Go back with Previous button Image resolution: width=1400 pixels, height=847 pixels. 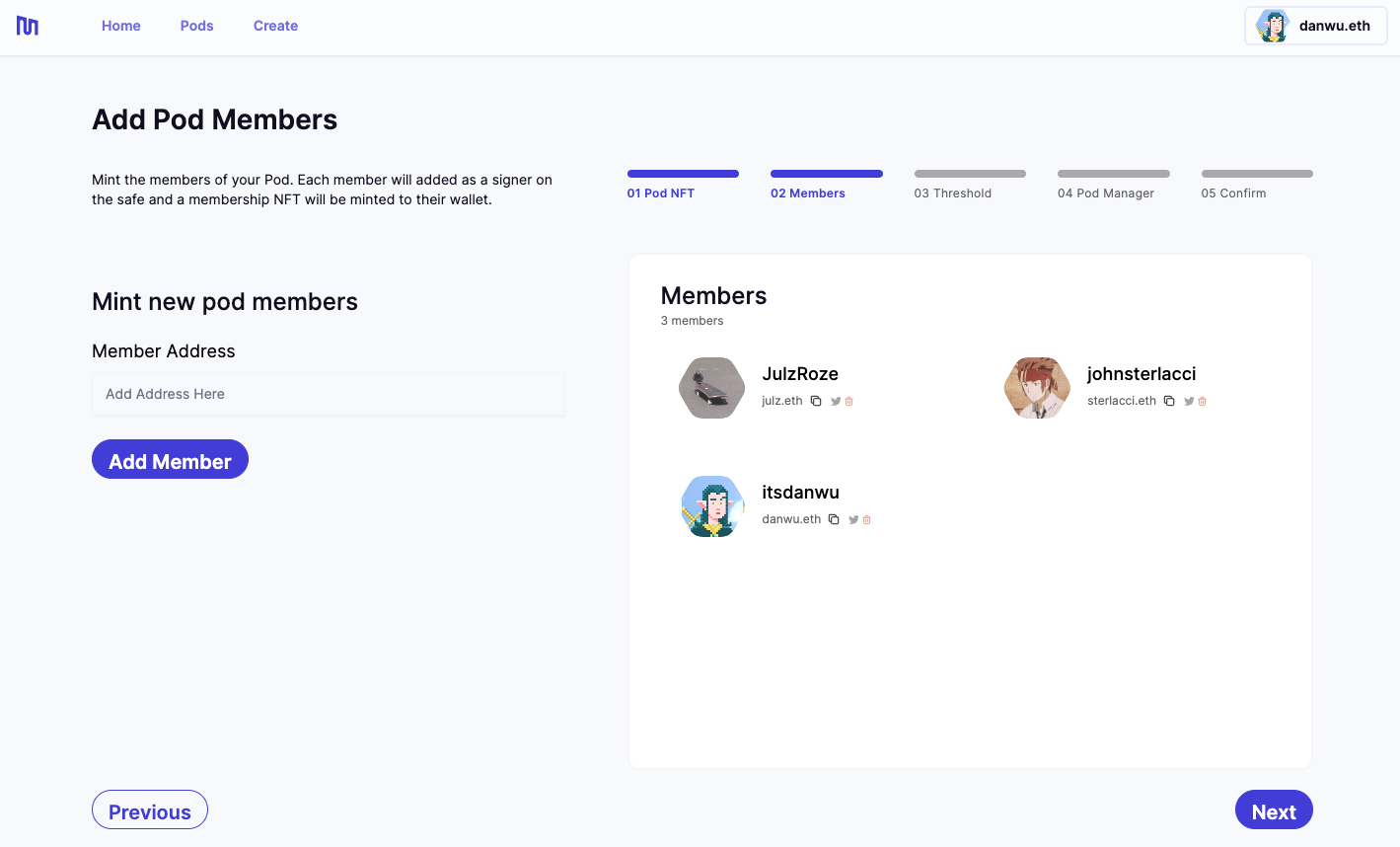[150, 809]
